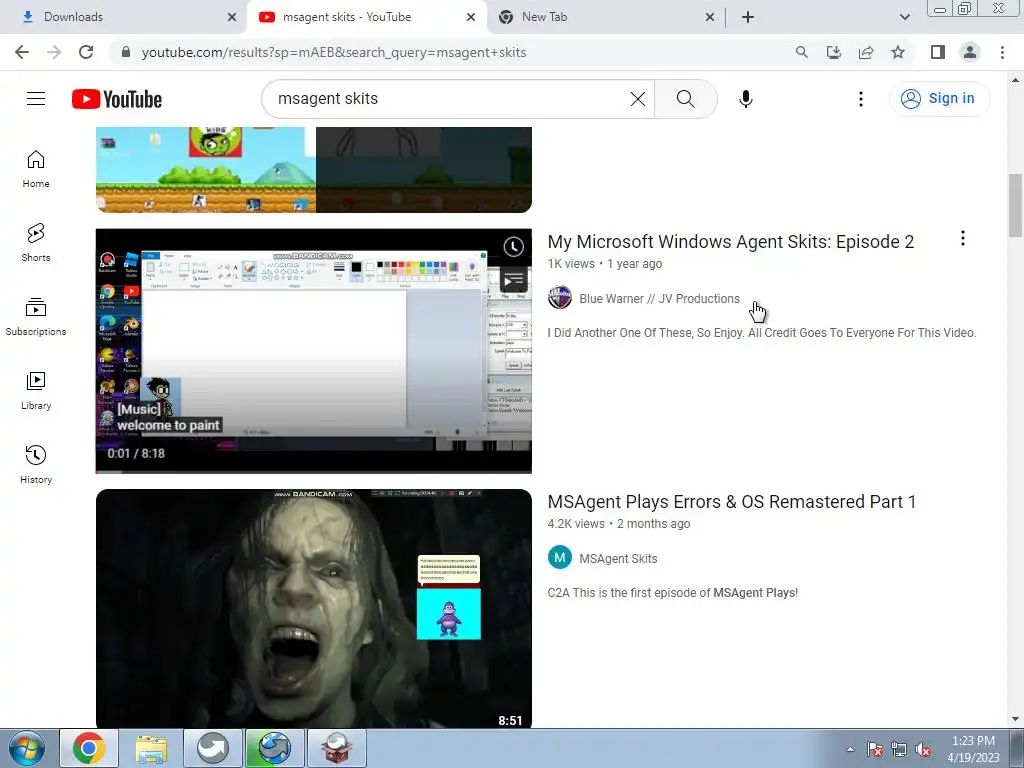Click Add to queue icon on Episode 2 thumbnail
The image size is (1024, 768).
click(513, 280)
